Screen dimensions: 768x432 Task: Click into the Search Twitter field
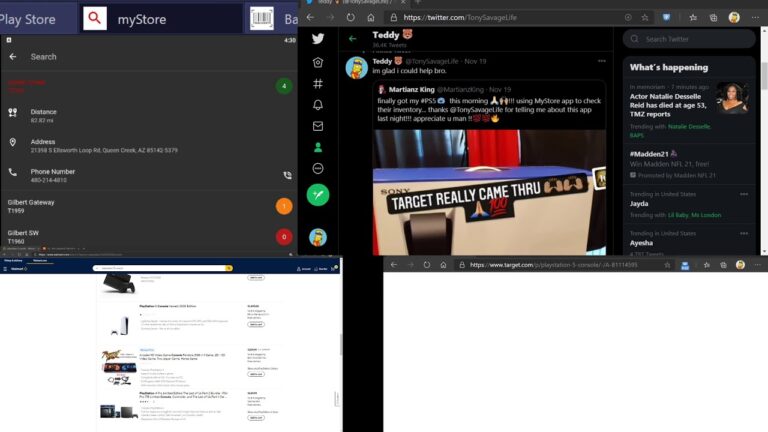coord(689,39)
